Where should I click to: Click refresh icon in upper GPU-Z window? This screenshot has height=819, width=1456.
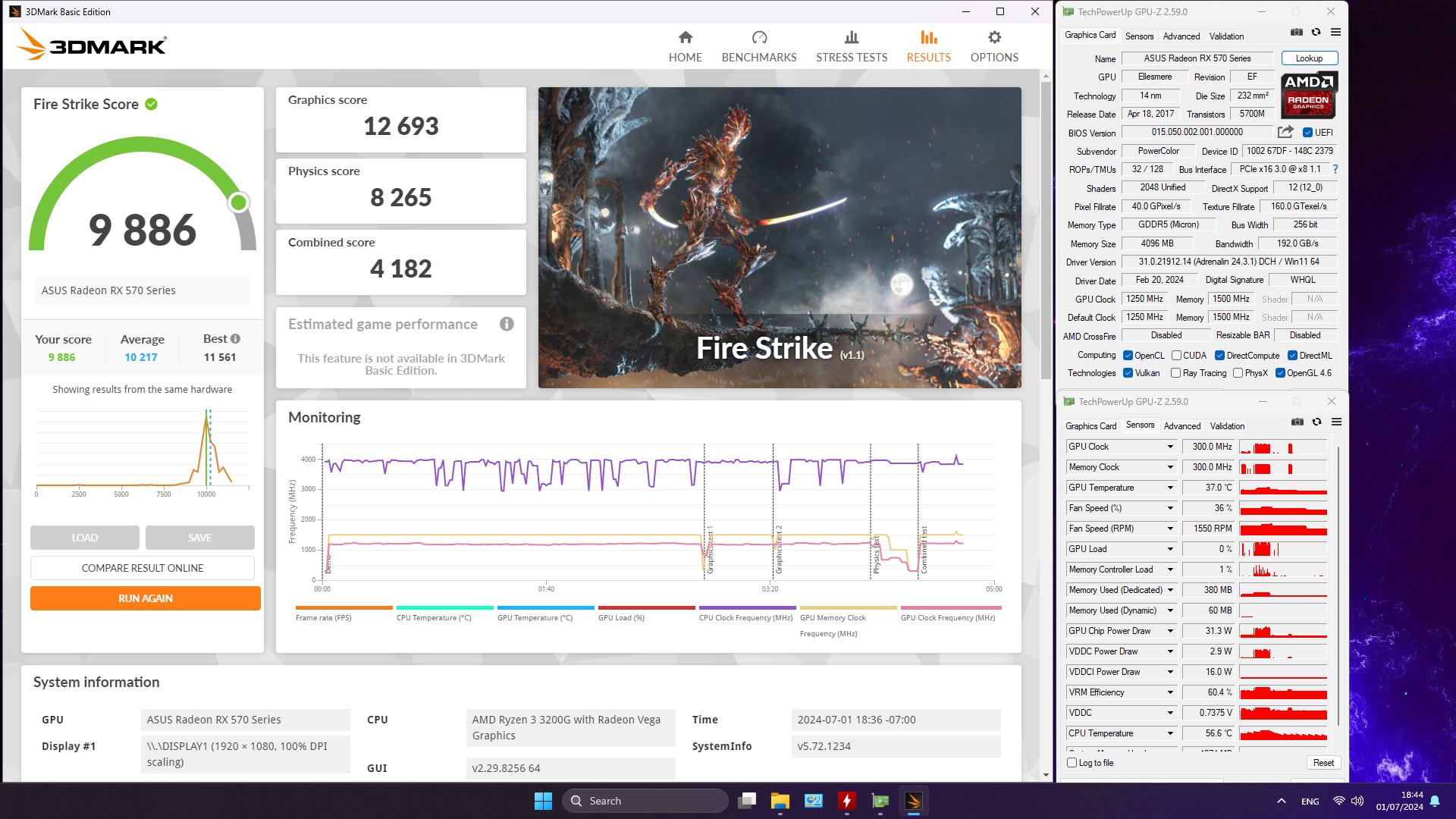point(1316,33)
